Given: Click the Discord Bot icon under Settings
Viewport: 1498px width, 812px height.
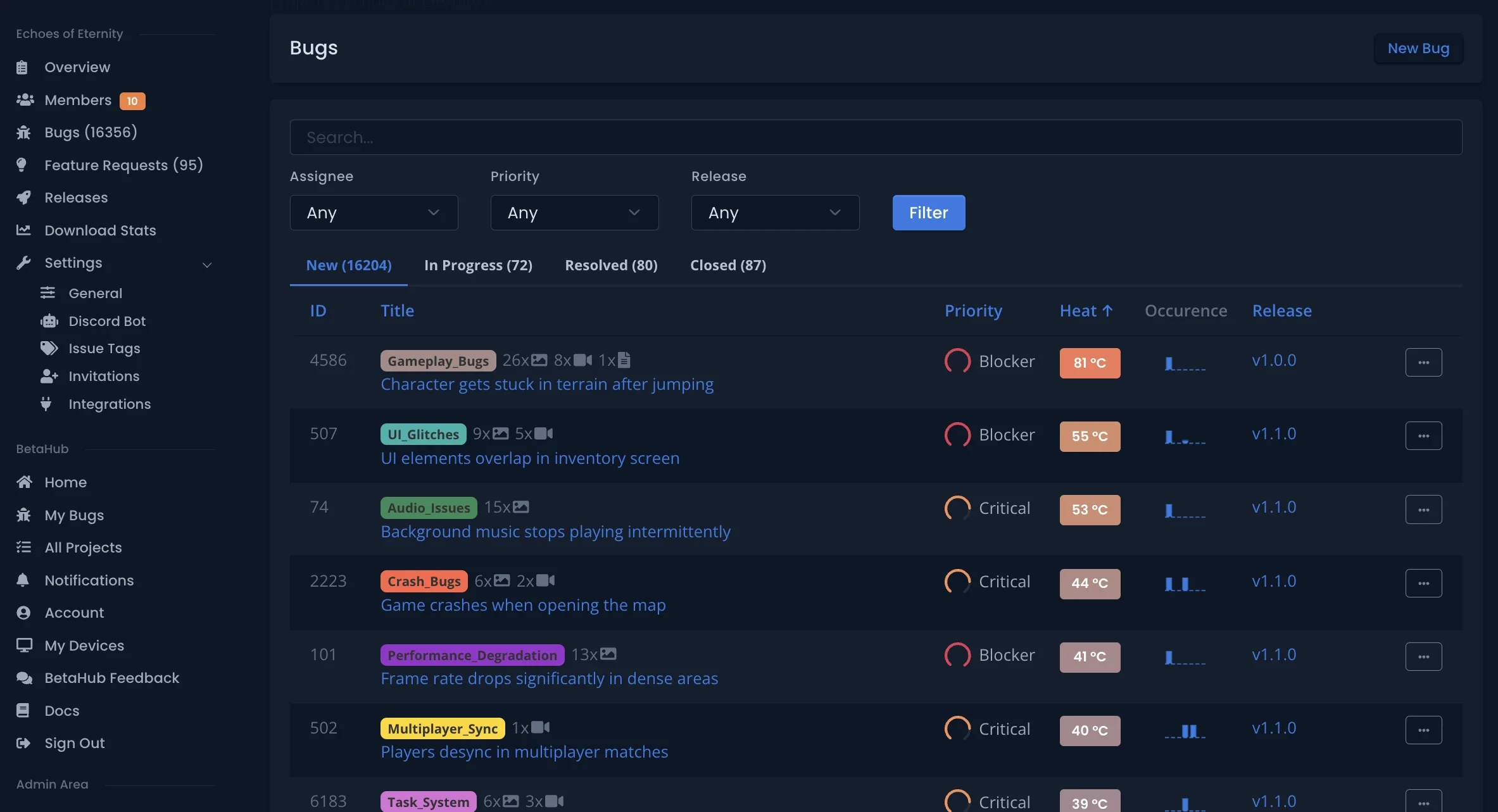Looking at the screenshot, I should pos(49,321).
